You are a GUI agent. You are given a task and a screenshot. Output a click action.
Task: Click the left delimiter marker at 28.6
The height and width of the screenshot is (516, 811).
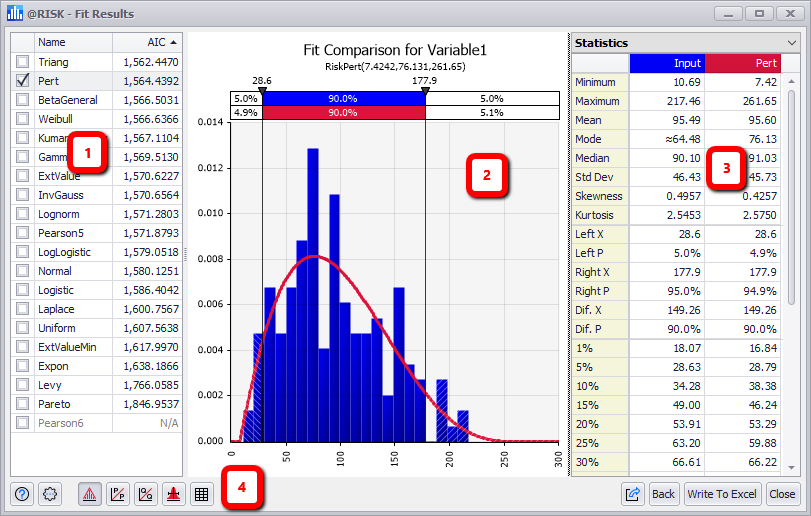click(x=262, y=90)
